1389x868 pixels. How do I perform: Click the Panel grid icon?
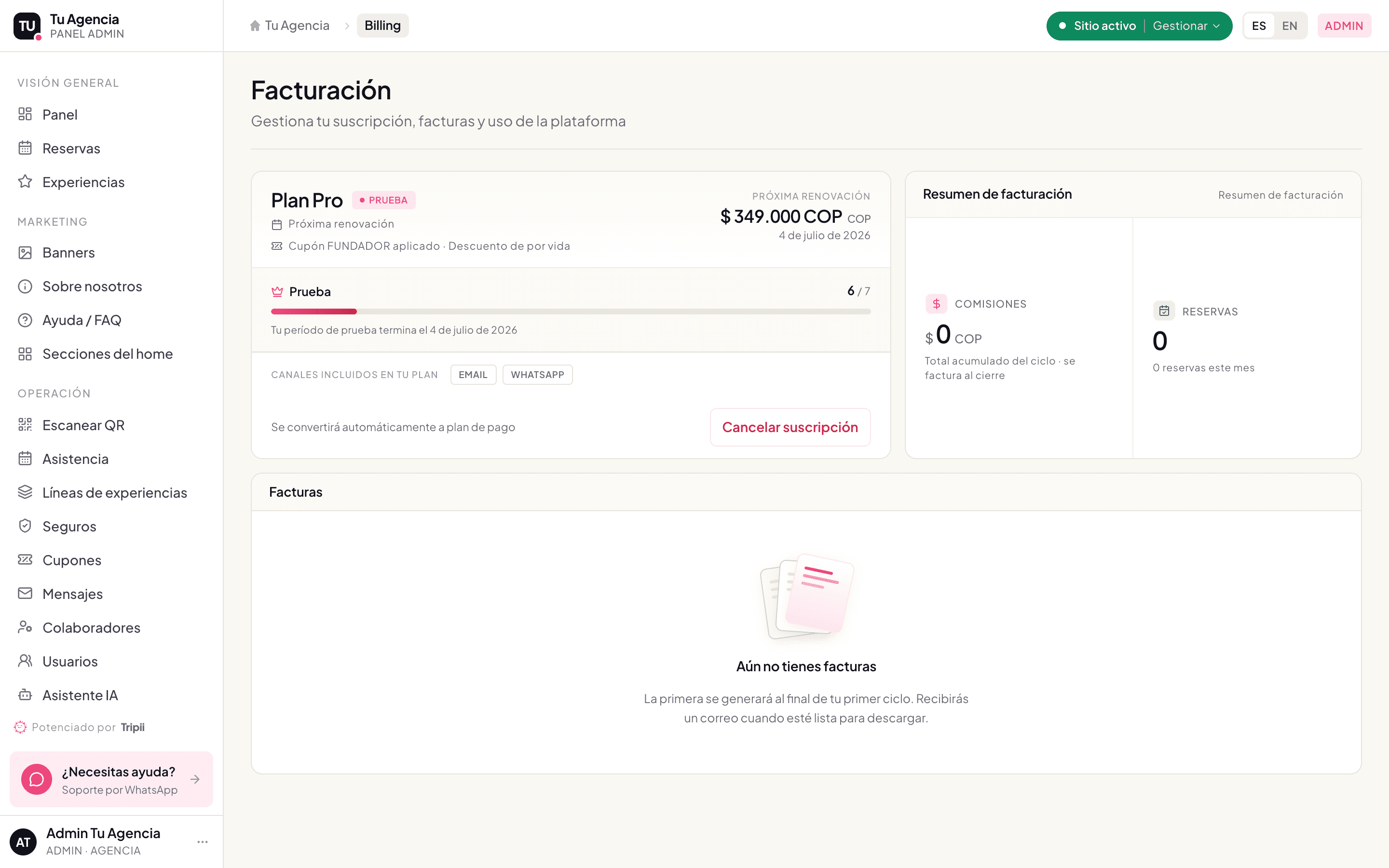click(25, 114)
